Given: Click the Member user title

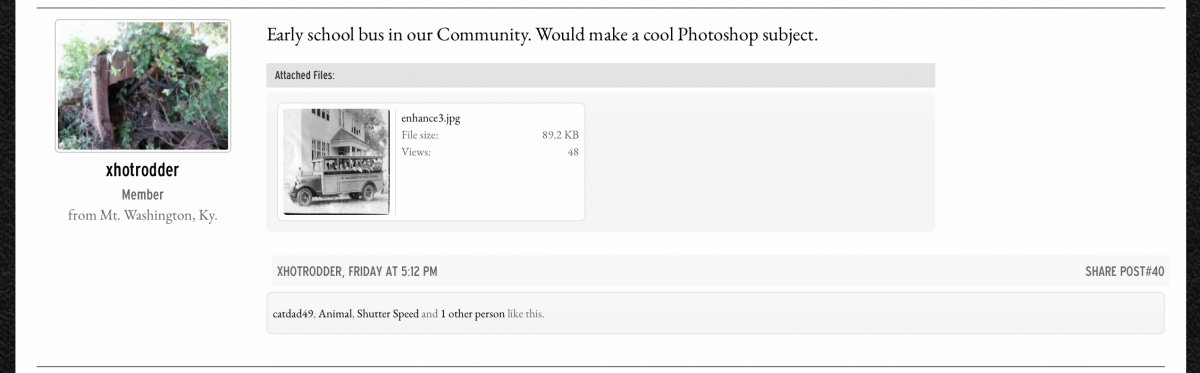Looking at the screenshot, I should click(x=142, y=195).
